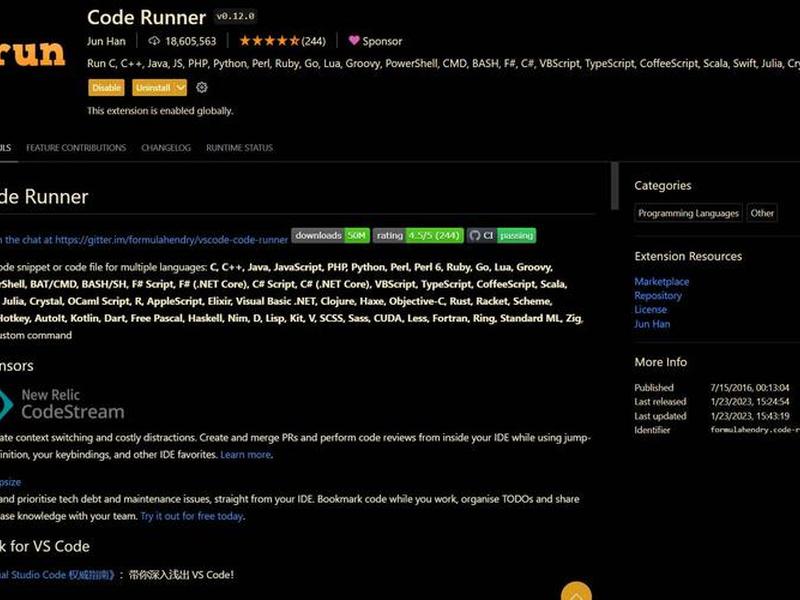The image size is (800, 600).
Task: Open the Repository resource link
Action: 658,295
